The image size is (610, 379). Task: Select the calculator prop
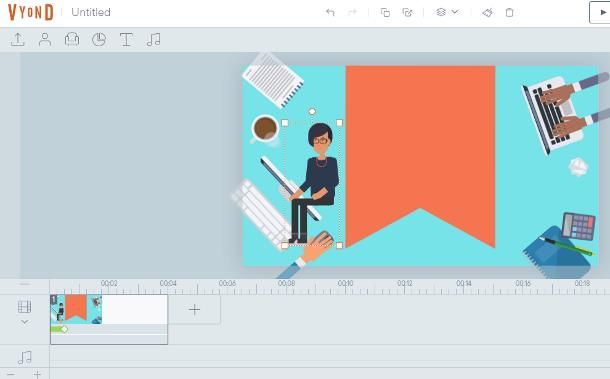pyautogui.click(x=578, y=226)
